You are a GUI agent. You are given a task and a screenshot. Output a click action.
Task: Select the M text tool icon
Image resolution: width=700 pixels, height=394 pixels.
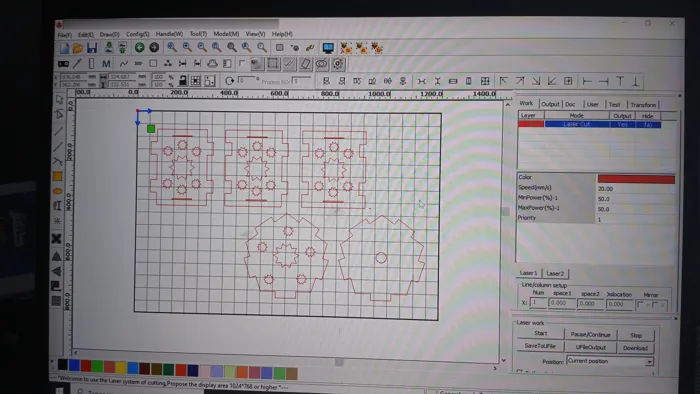[x=106, y=64]
